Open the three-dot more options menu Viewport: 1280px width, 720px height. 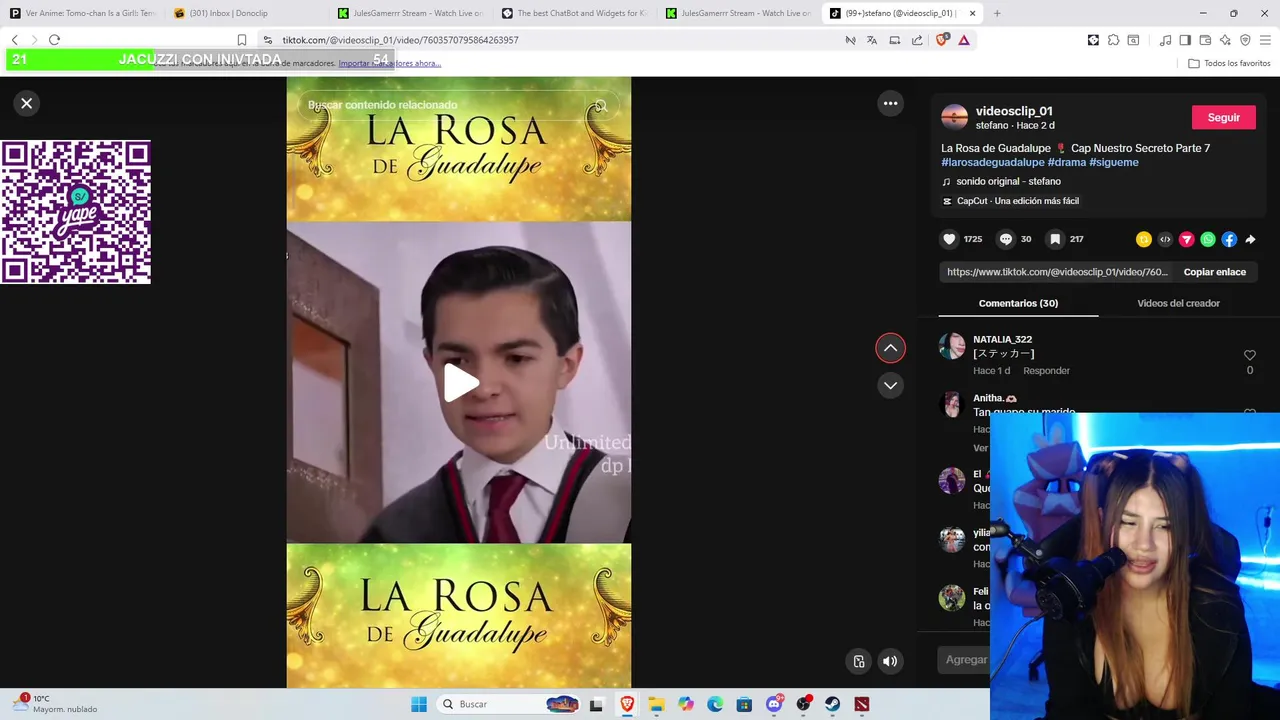pos(890,103)
